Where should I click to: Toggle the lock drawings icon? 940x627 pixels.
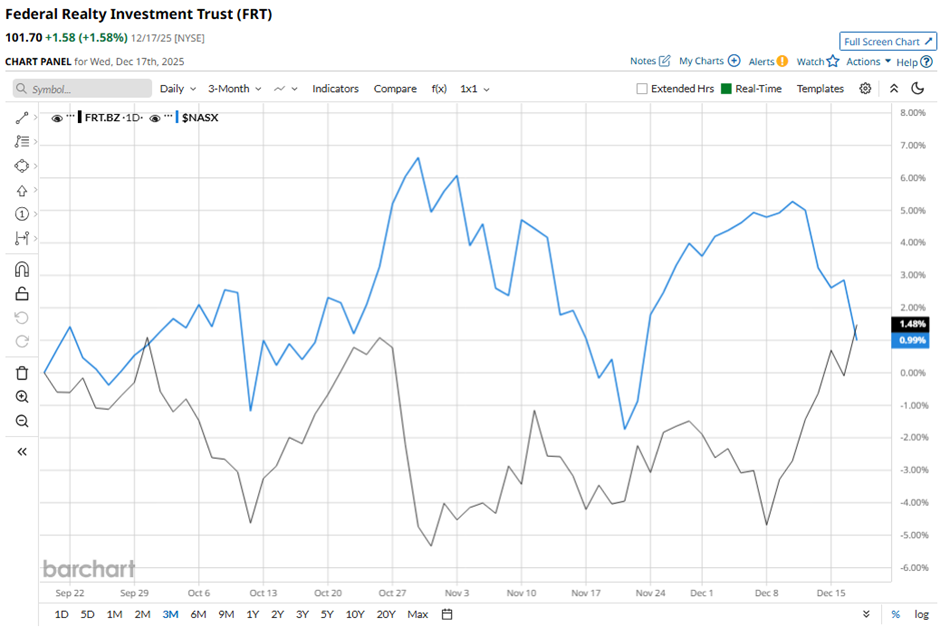[22, 294]
